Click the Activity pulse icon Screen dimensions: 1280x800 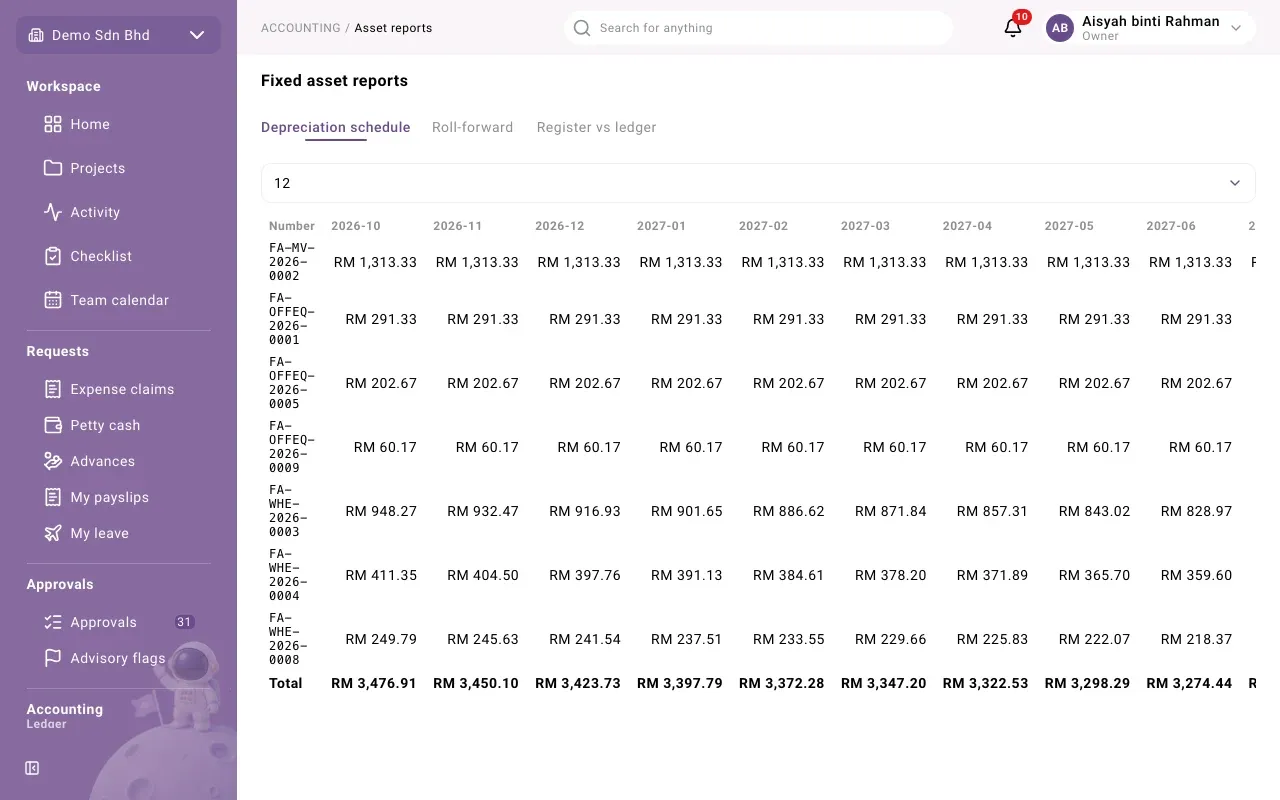[x=53, y=212]
